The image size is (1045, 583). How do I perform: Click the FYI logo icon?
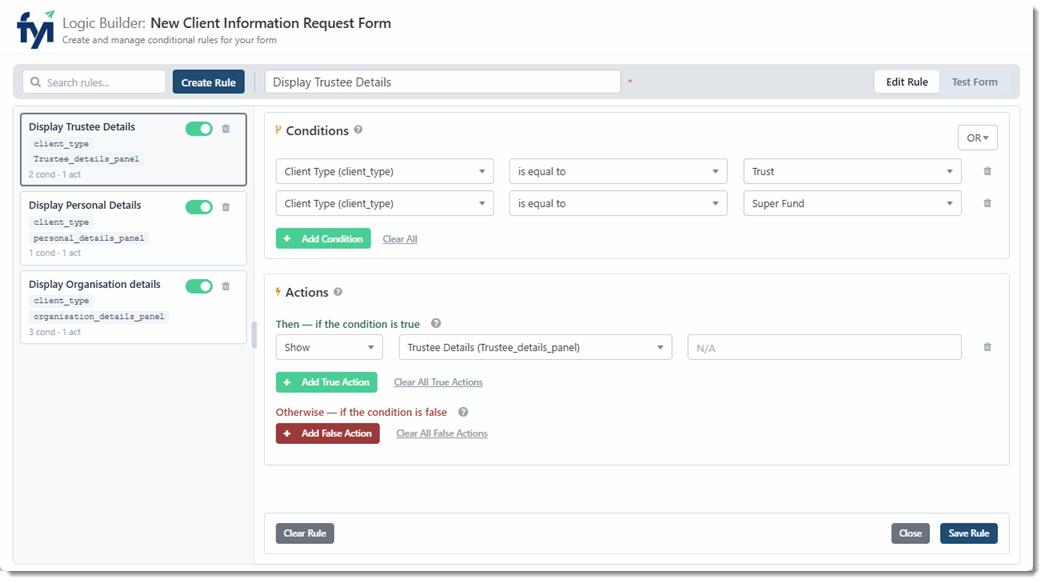coord(36,29)
